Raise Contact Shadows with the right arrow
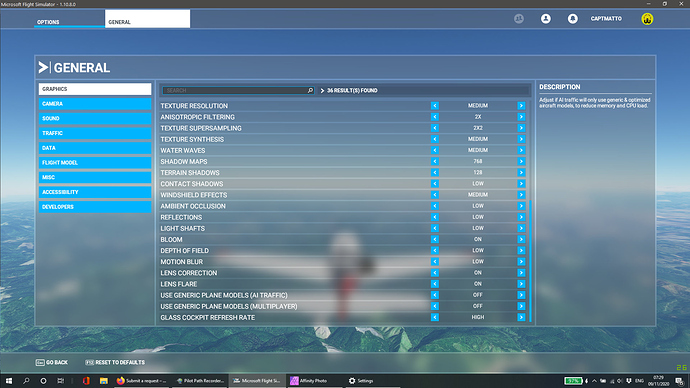Screen dimensions: 690x388 521,183
